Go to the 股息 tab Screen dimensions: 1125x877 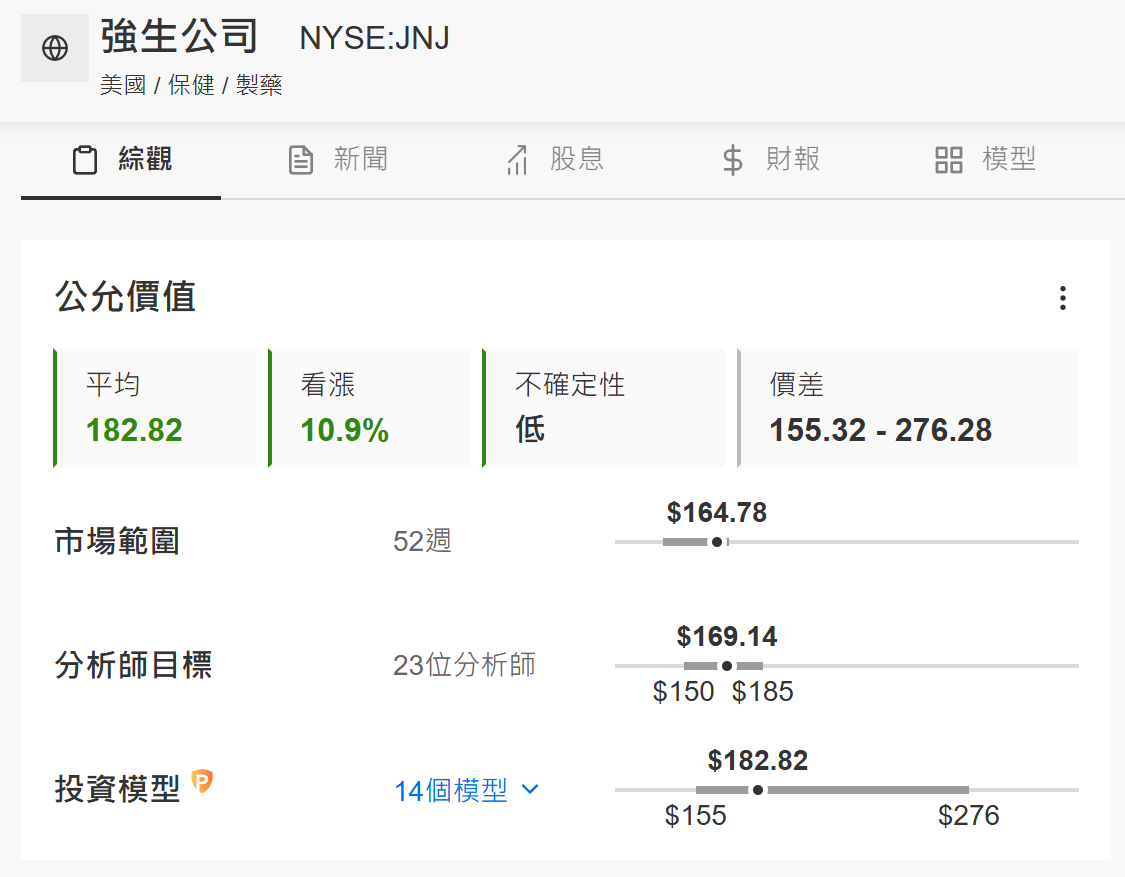pos(555,159)
